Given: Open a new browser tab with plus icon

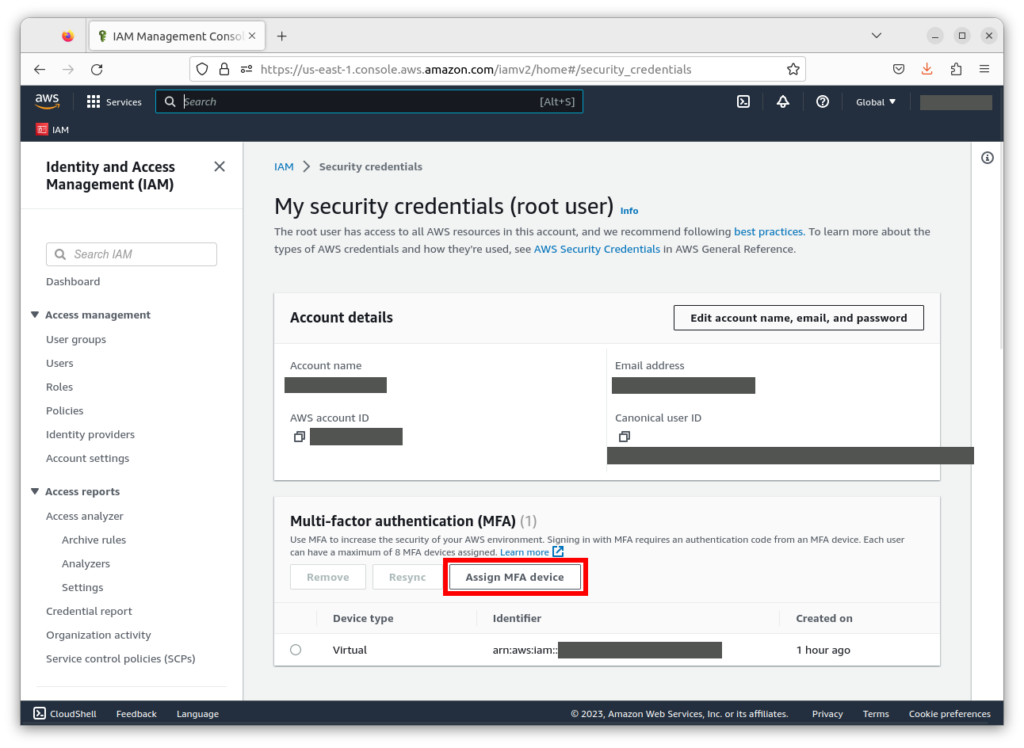Looking at the screenshot, I should click(x=281, y=36).
